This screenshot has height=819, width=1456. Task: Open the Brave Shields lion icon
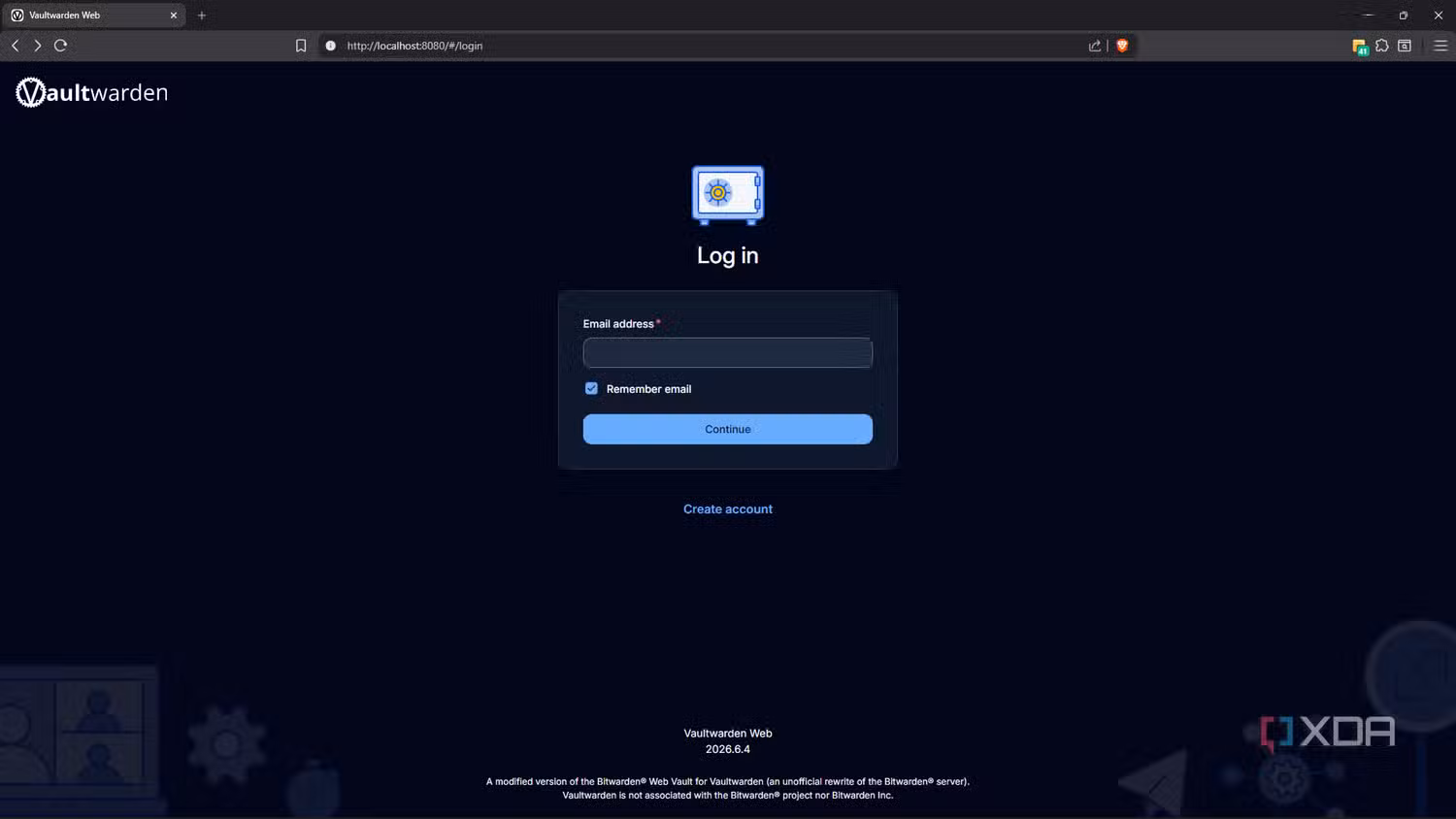click(x=1122, y=46)
